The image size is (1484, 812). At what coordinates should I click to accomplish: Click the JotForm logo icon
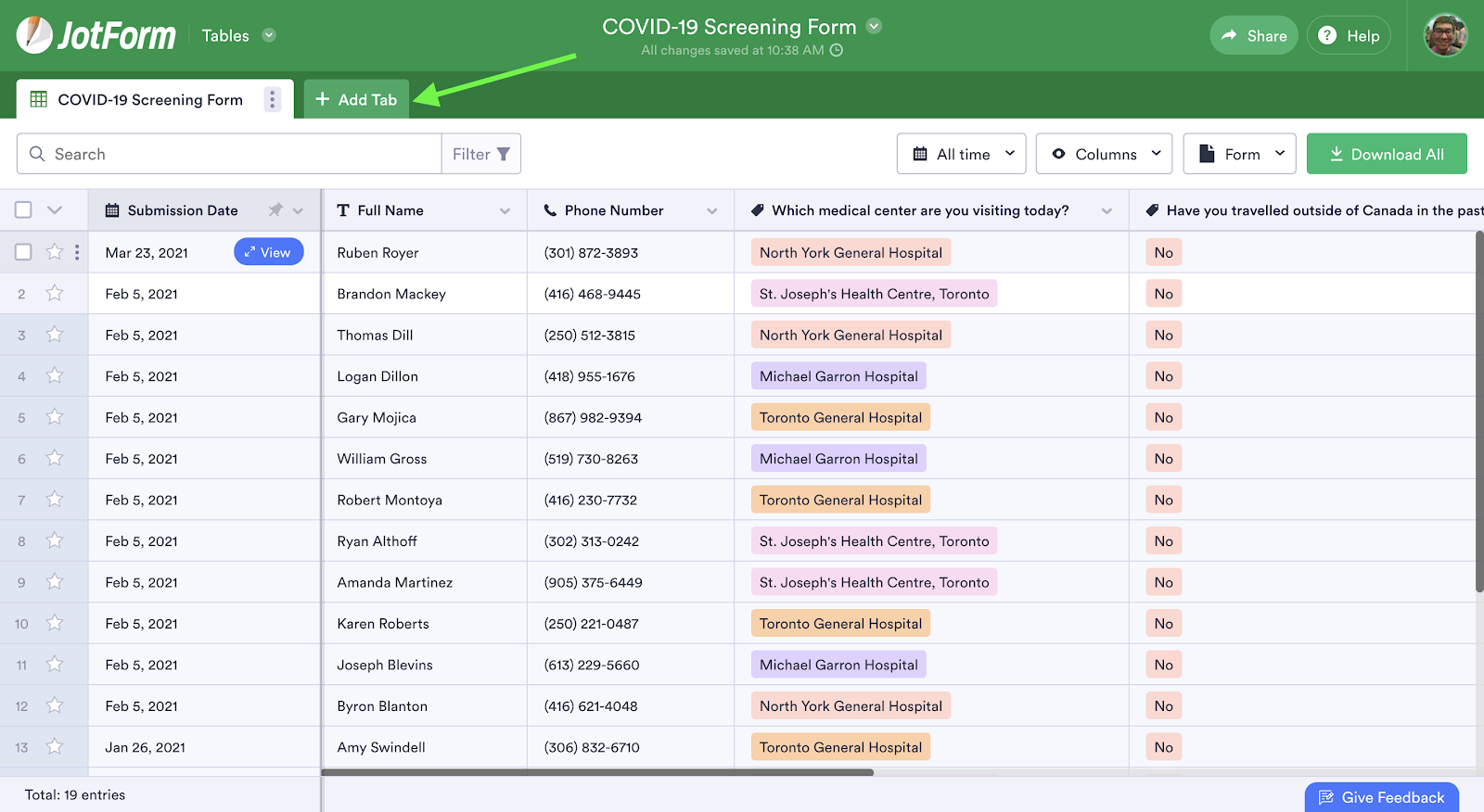click(35, 35)
